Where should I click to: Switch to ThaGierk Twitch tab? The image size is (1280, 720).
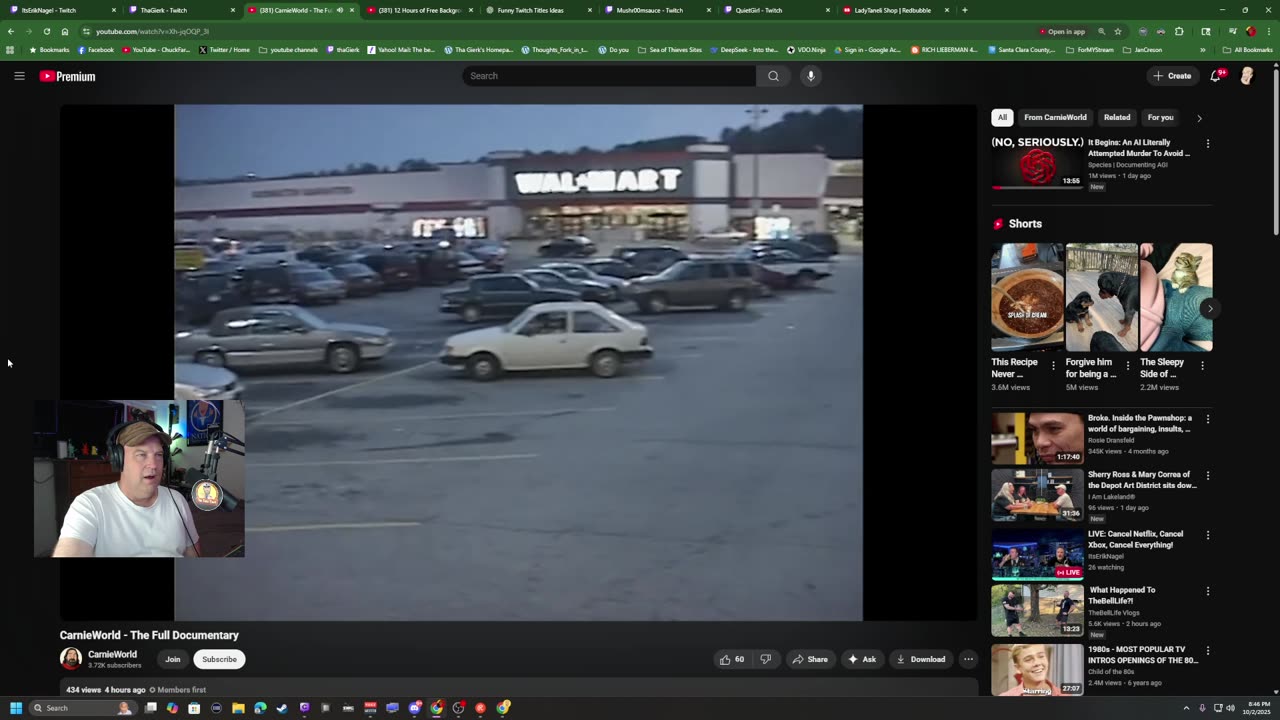coord(182,10)
